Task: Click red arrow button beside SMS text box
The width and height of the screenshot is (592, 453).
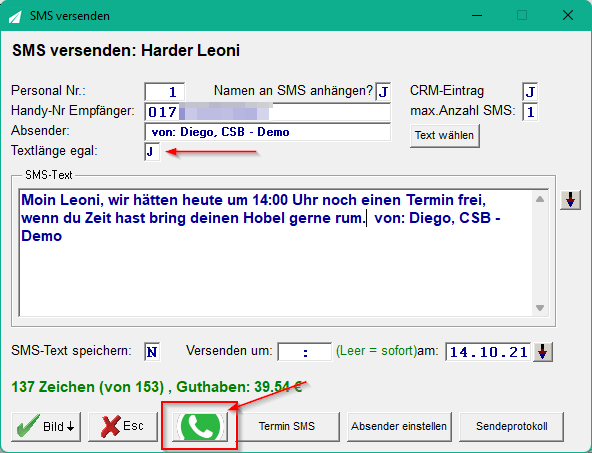Action: coord(570,200)
